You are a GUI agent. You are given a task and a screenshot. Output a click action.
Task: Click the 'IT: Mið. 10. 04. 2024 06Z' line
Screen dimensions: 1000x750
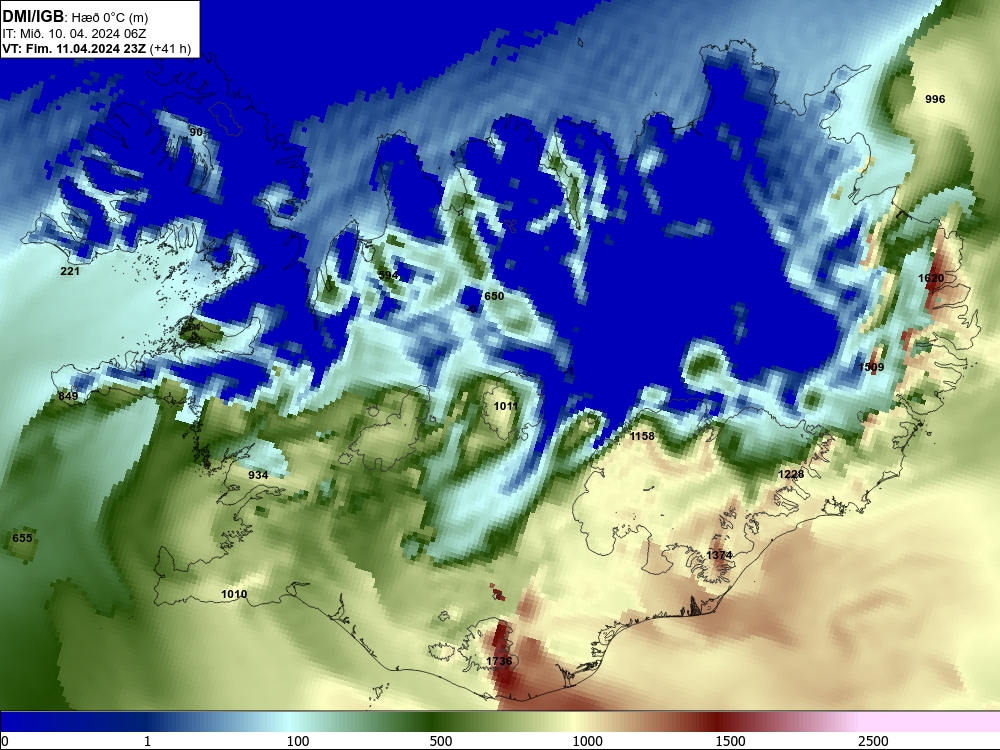pyautogui.click(x=74, y=33)
